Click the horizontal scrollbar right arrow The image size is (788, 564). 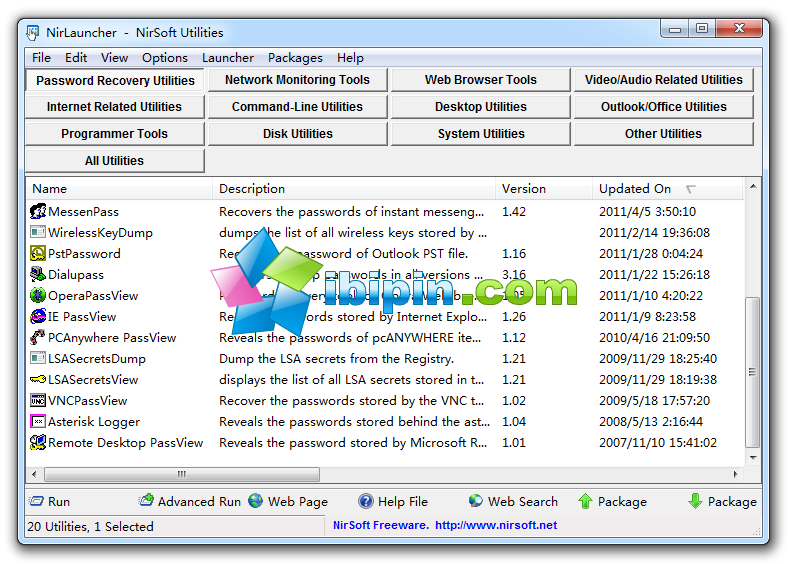pos(735,474)
